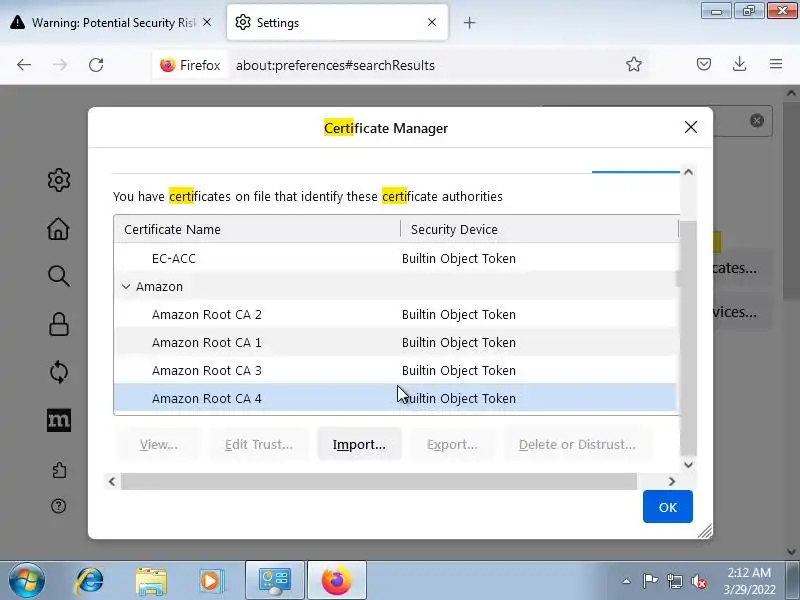Open the taskbar clock 2:12 AM
This screenshot has width=800, height=600.
pyautogui.click(x=749, y=581)
